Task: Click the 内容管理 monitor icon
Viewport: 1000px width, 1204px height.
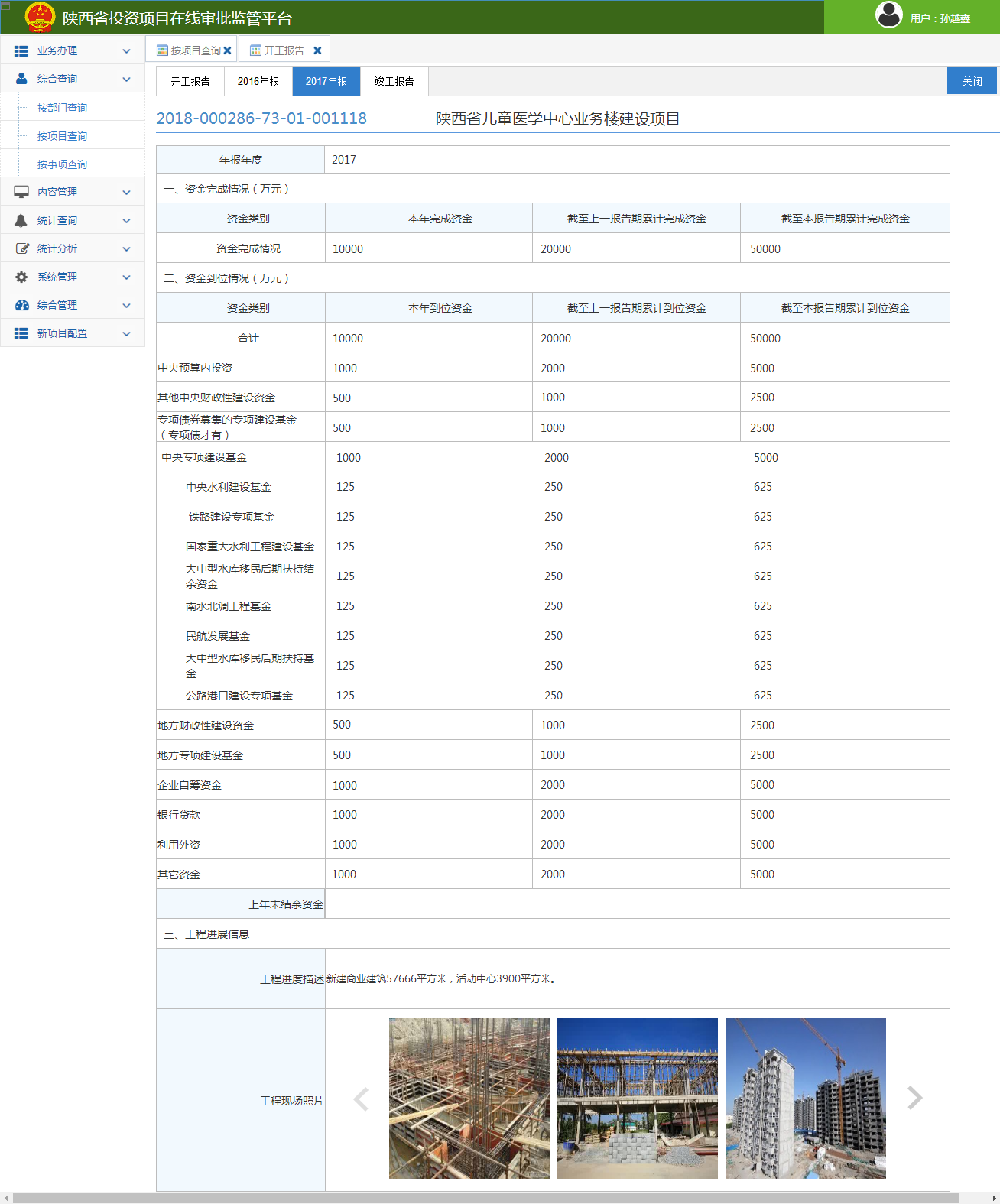Action: tap(21, 192)
